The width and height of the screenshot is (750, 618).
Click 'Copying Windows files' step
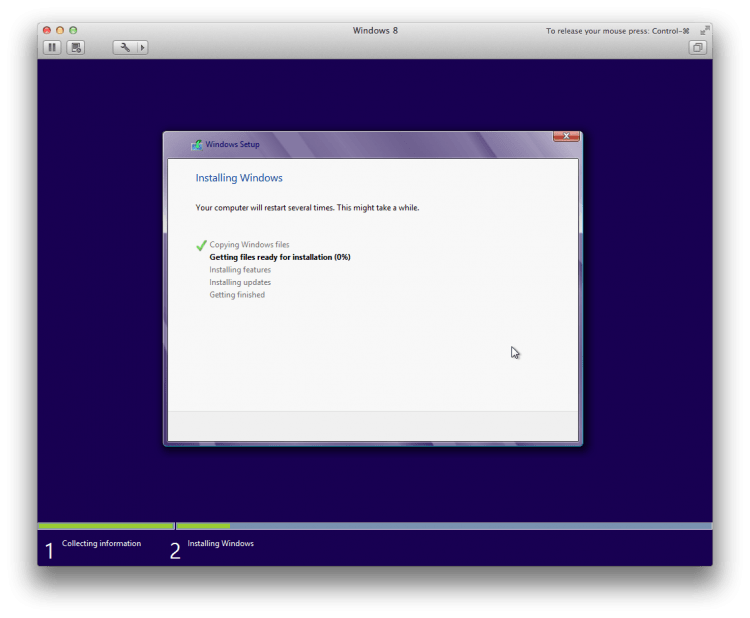coord(249,244)
